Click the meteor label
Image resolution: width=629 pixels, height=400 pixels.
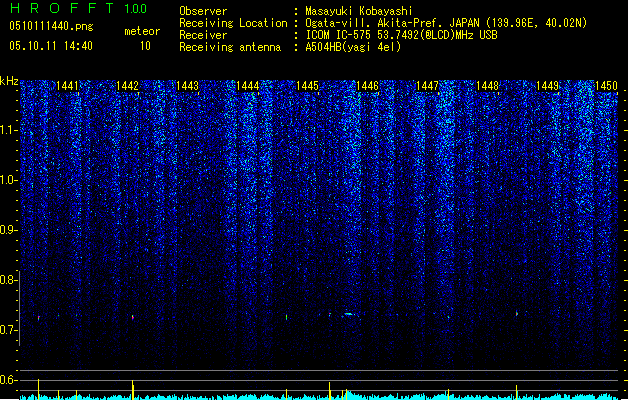142,31
